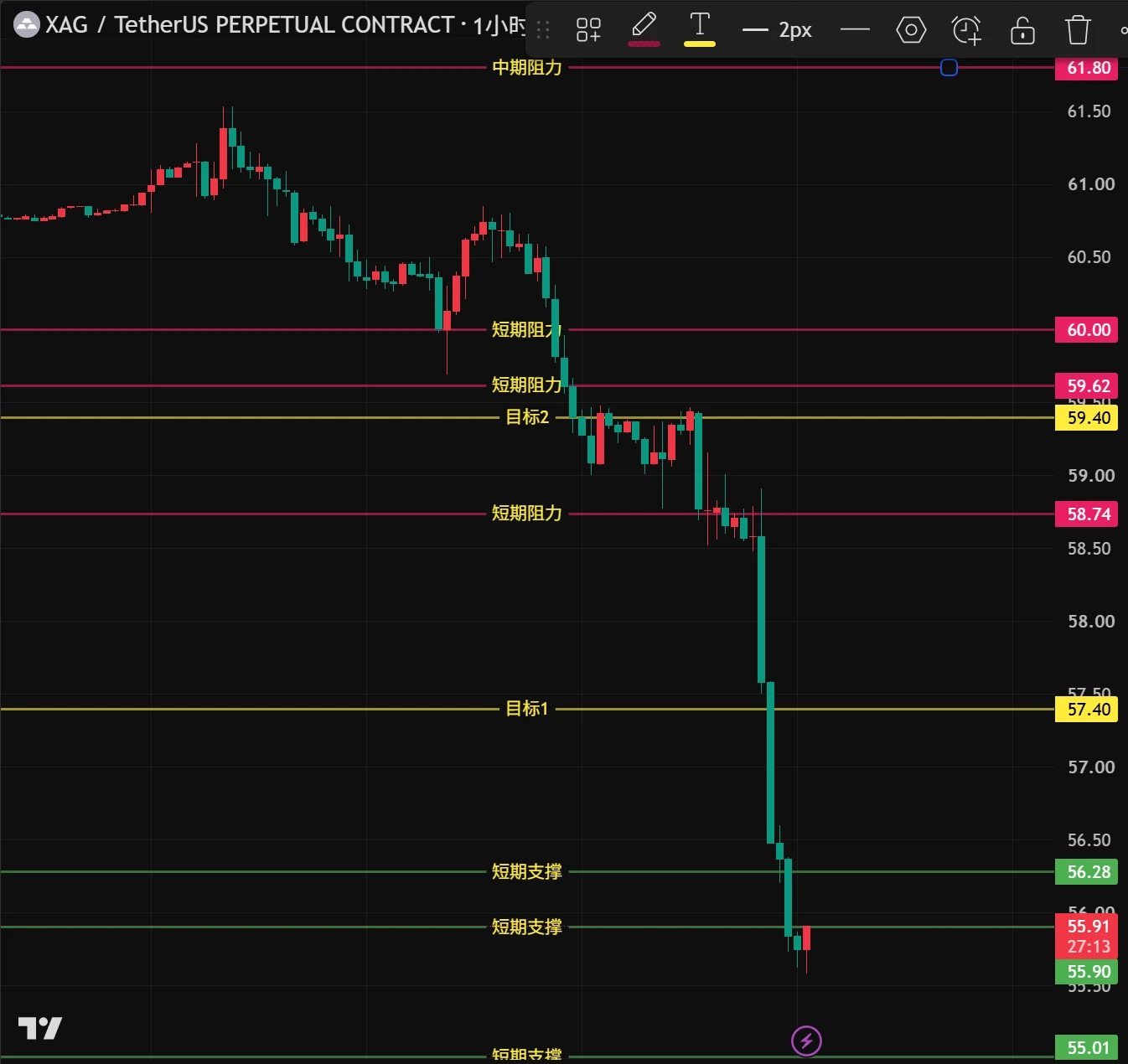Click the 57.00 price scale value
This screenshot has width=1128, height=1064.
click(x=1091, y=767)
